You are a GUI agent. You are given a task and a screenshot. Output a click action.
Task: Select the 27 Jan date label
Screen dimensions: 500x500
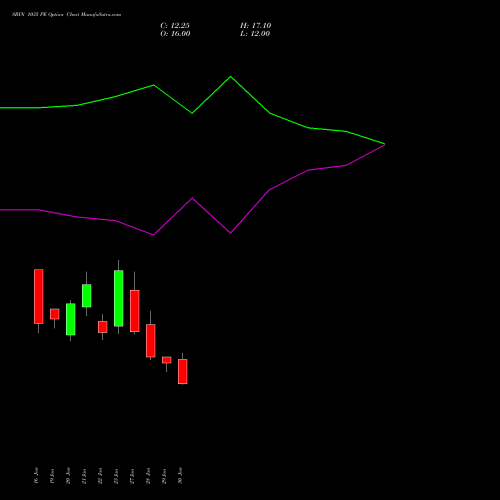[132, 476]
